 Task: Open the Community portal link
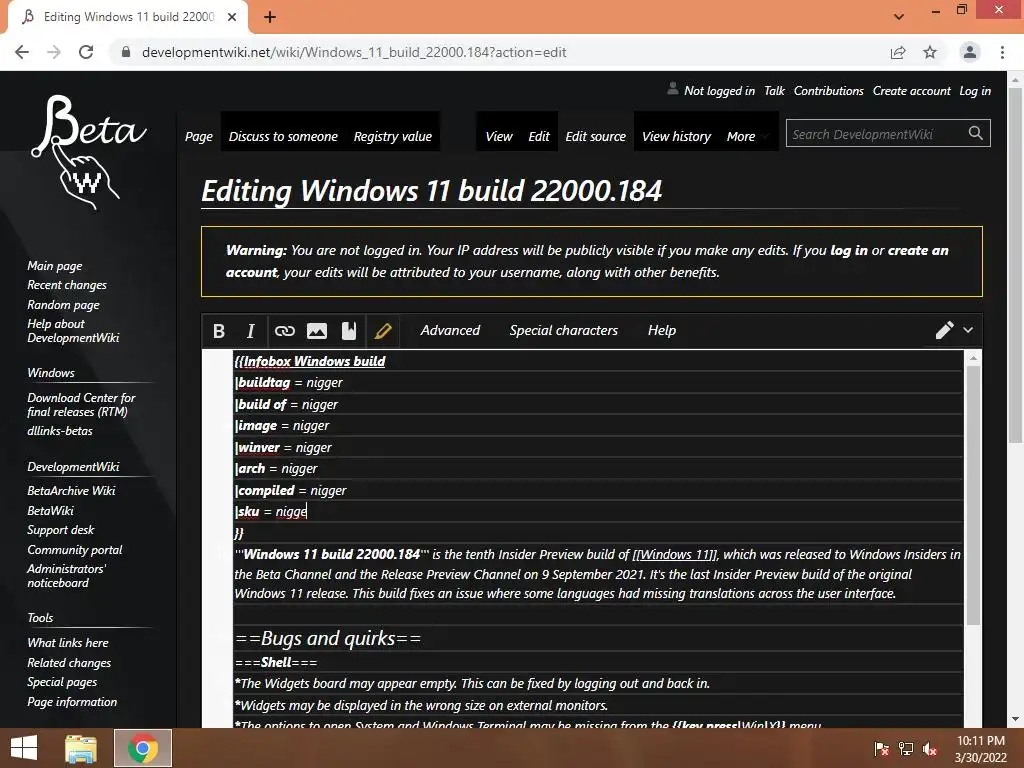(74, 550)
